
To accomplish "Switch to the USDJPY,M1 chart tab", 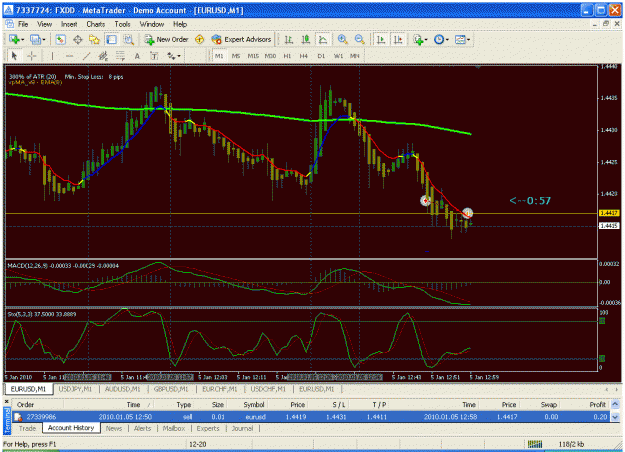I will 75,389.
